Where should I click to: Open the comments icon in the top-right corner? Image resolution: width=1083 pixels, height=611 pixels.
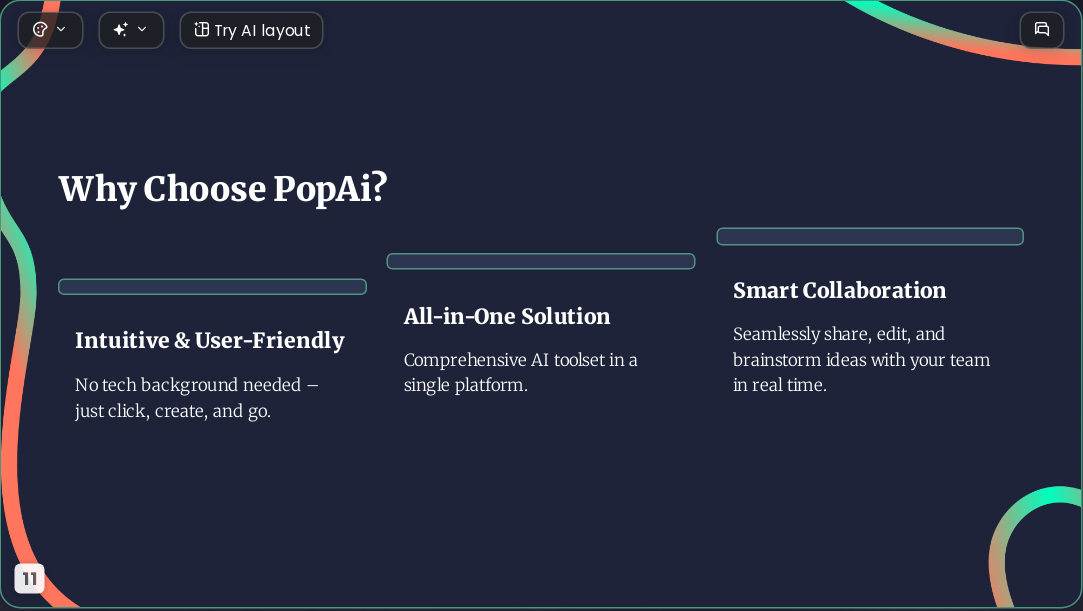click(1042, 30)
